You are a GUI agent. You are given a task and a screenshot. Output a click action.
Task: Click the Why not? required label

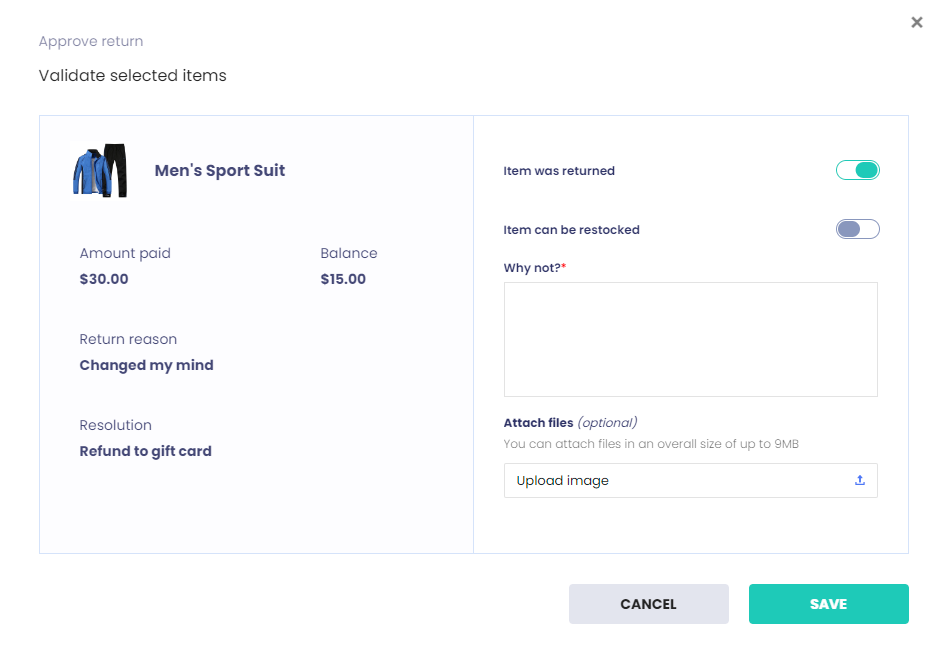tap(534, 268)
